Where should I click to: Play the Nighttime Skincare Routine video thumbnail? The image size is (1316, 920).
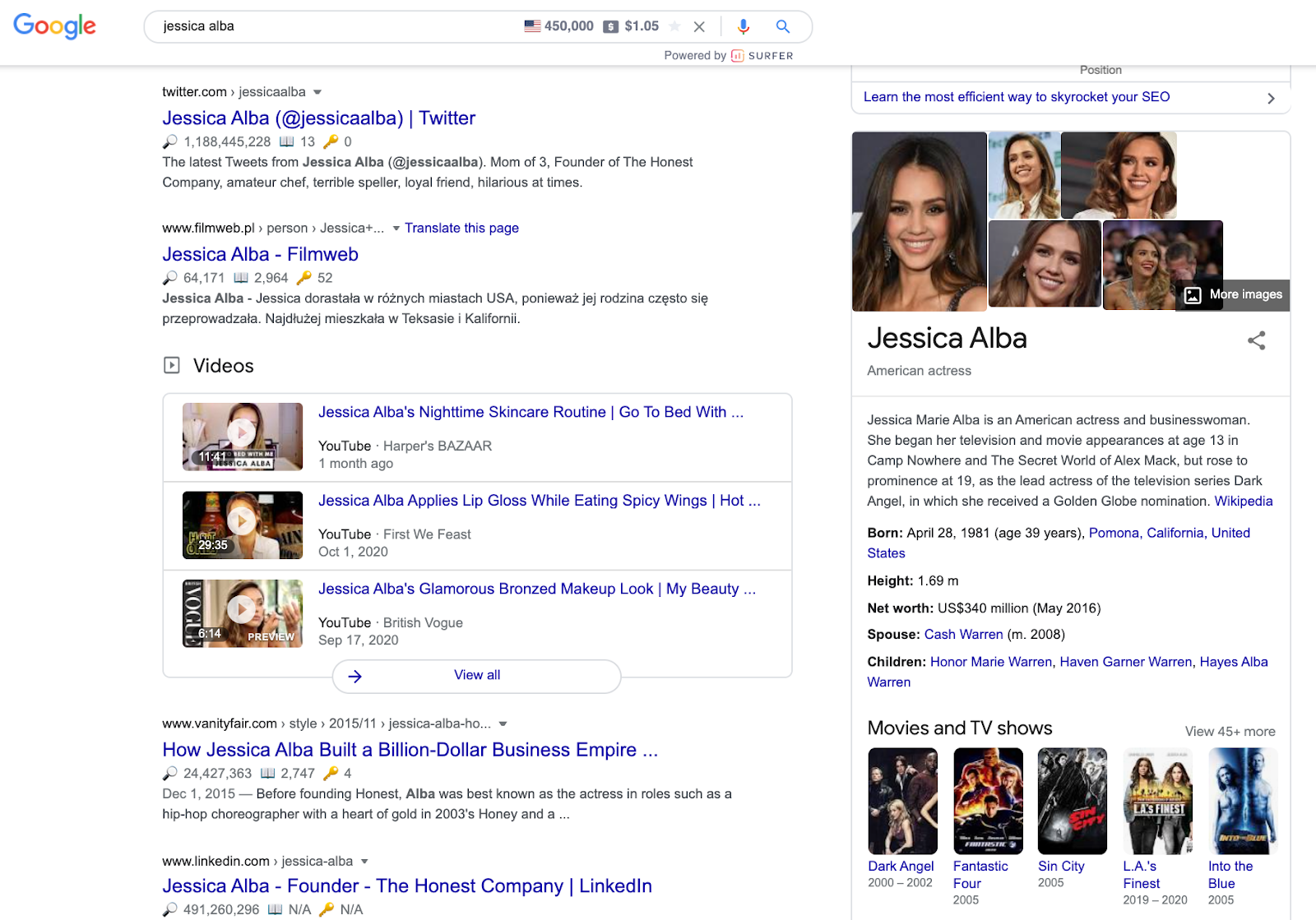pyautogui.click(x=243, y=437)
